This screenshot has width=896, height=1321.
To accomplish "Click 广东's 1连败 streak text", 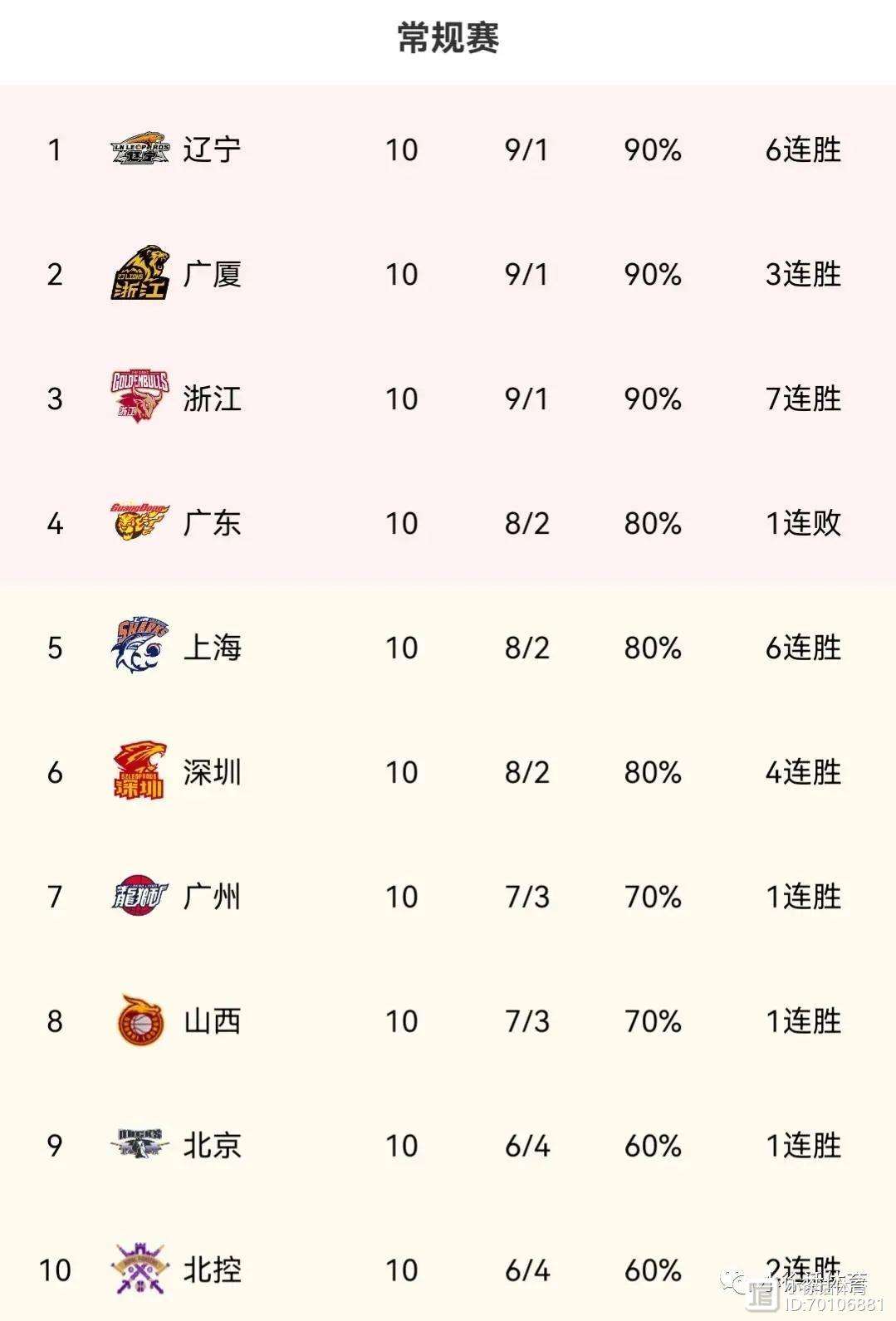I will click(x=803, y=523).
